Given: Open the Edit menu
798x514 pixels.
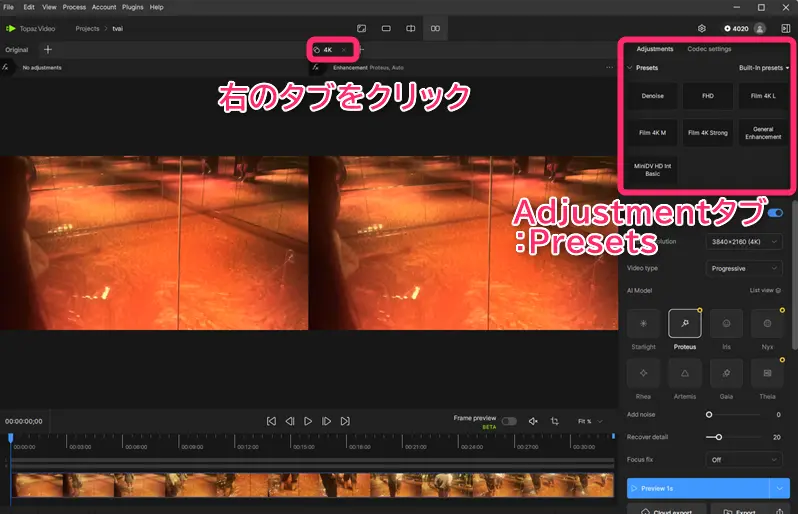Looking at the screenshot, I should [x=29, y=7].
